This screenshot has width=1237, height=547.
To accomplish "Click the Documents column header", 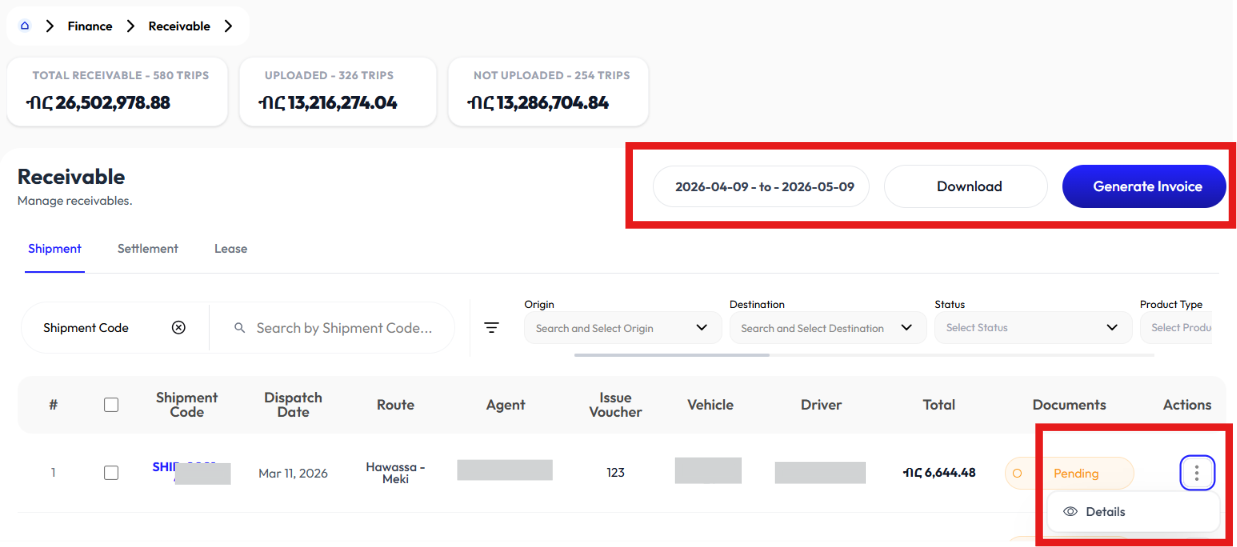I will click(1069, 405).
